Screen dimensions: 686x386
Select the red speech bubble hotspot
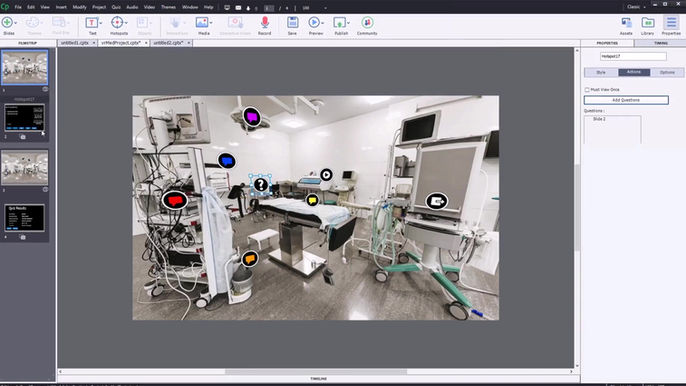[x=175, y=200]
